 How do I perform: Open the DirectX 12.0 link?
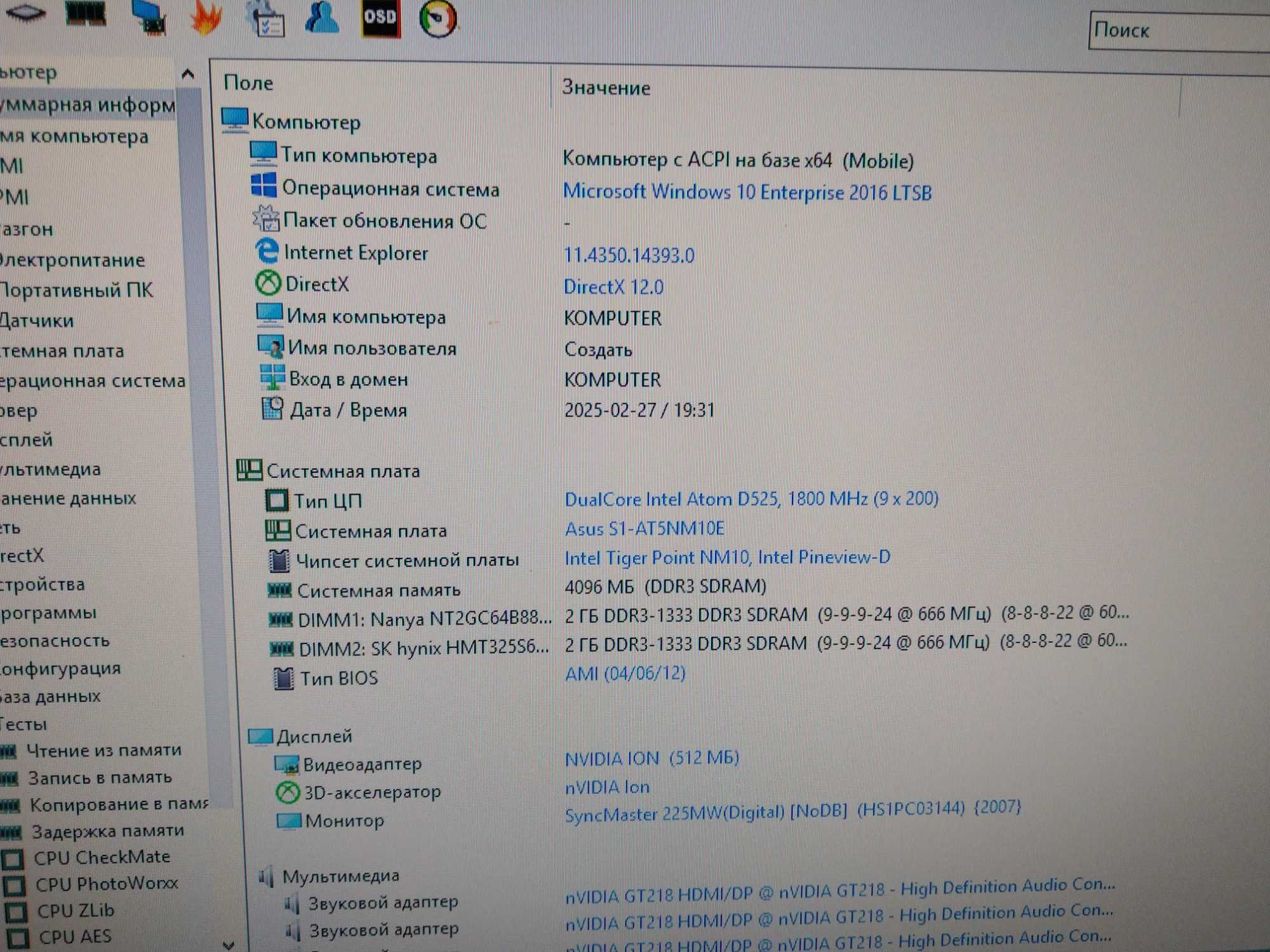(613, 287)
